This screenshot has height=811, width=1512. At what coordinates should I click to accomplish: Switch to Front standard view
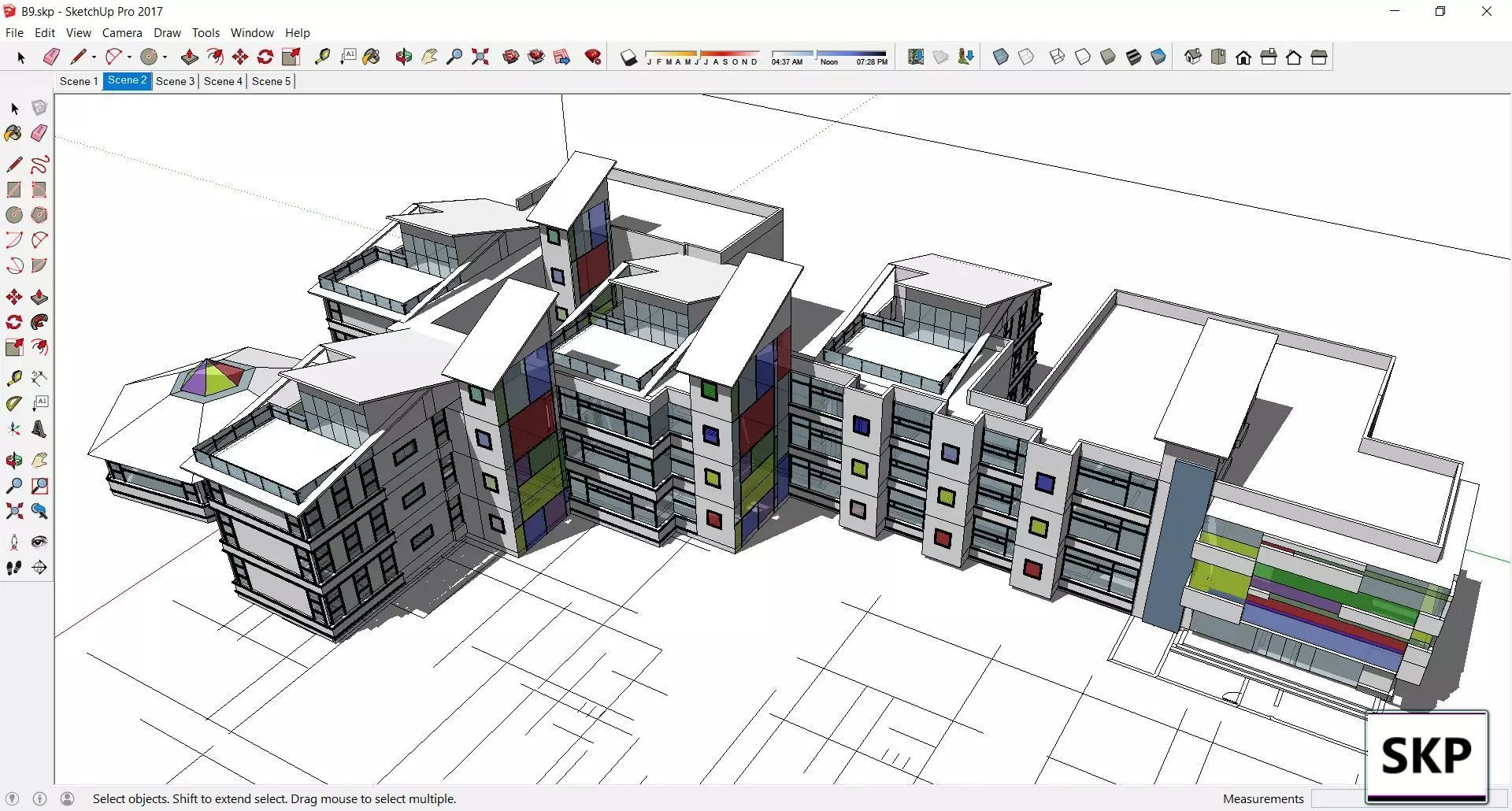pyautogui.click(x=1243, y=57)
